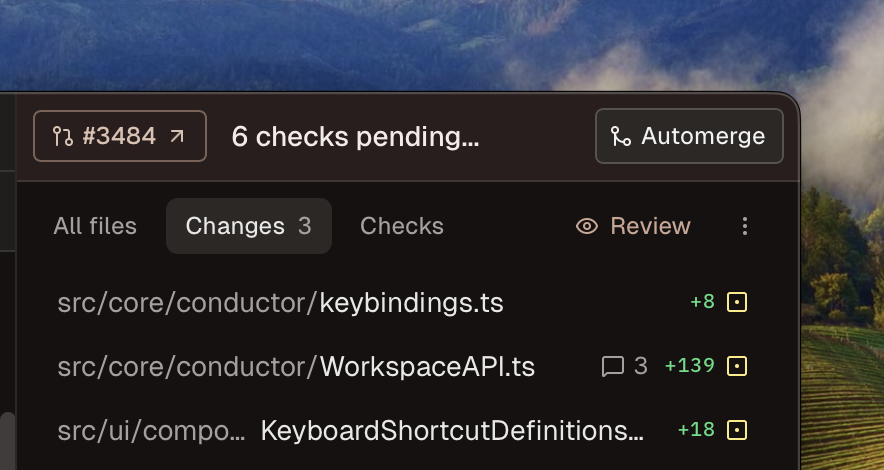Enable Automerge for this pull request

(x=689, y=136)
